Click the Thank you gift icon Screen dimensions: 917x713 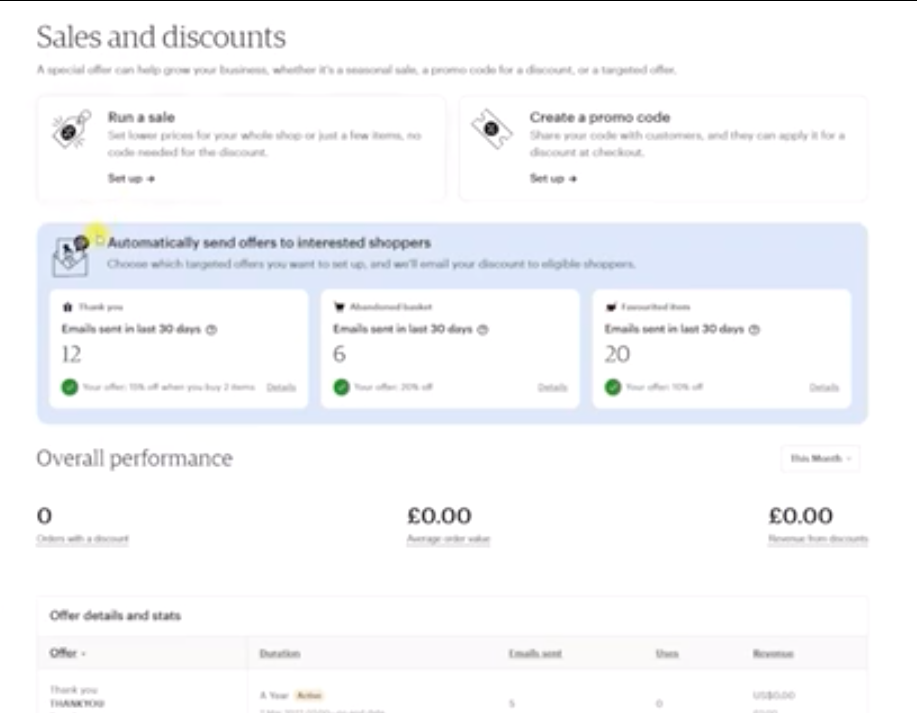point(67,307)
